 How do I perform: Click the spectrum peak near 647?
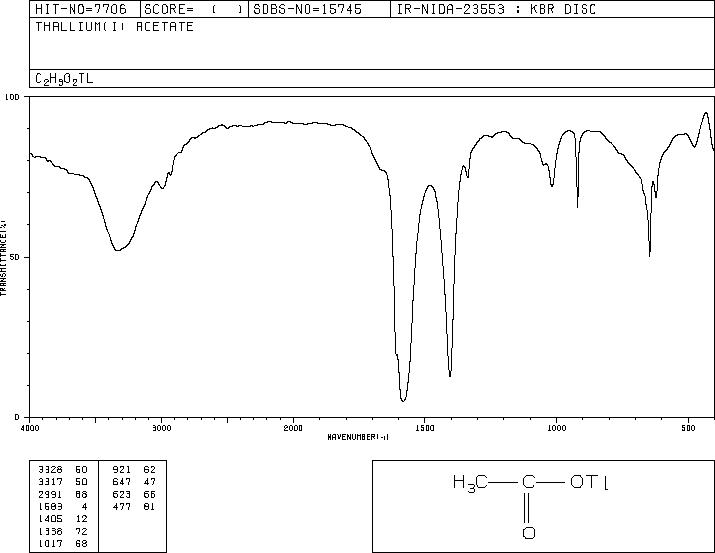pyautogui.click(x=649, y=255)
